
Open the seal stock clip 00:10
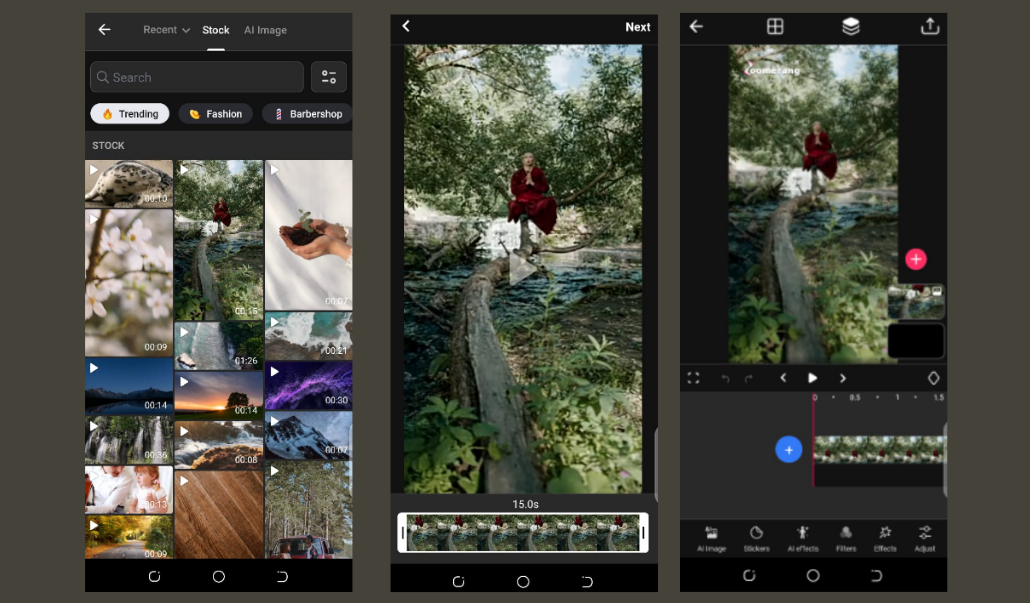[x=129, y=183]
